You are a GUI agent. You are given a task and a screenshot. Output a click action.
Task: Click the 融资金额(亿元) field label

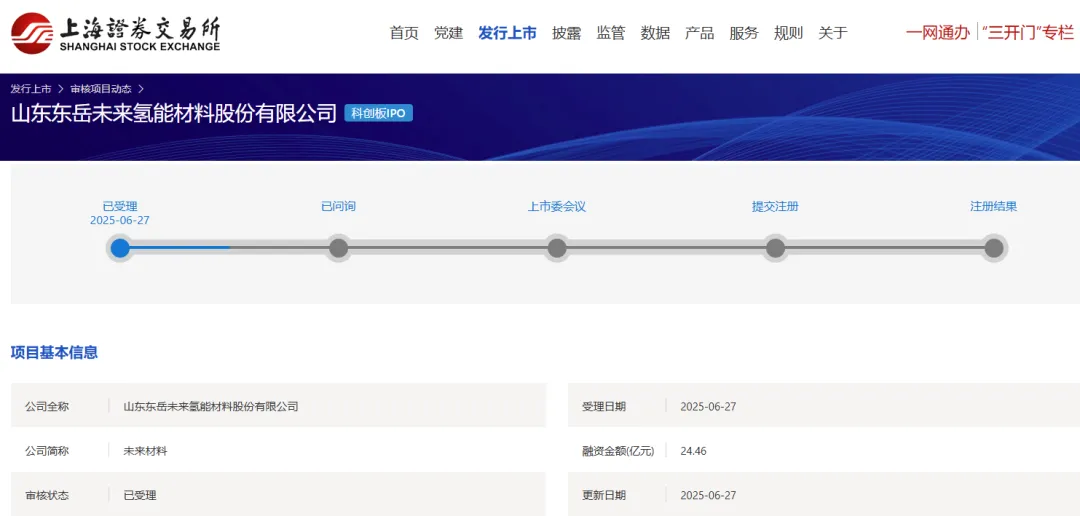point(618,451)
